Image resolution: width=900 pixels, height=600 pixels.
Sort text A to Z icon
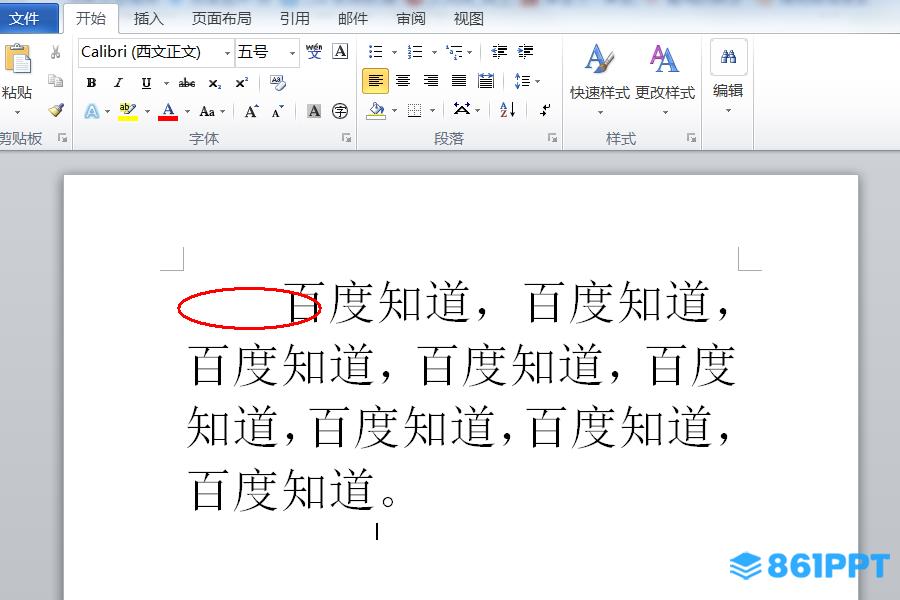(x=507, y=110)
